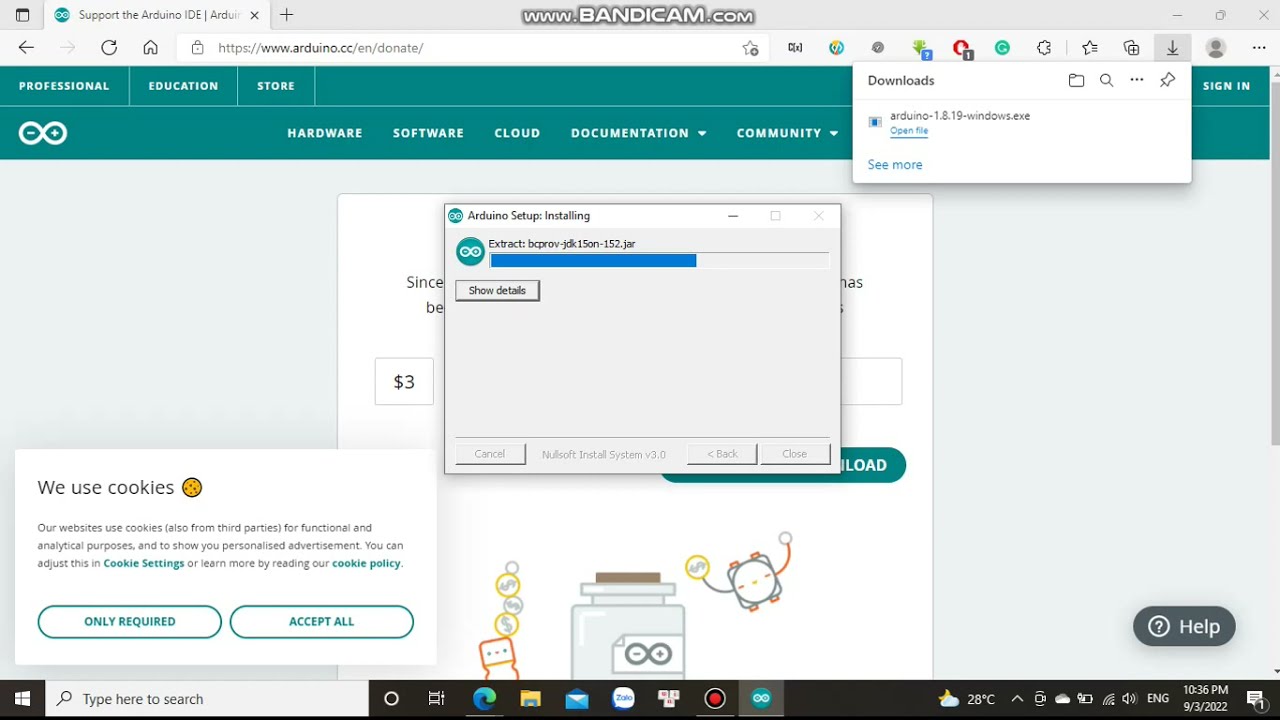This screenshot has height=720, width=1280.
Task: Click the Windows search box
Action: pos(208,699)
